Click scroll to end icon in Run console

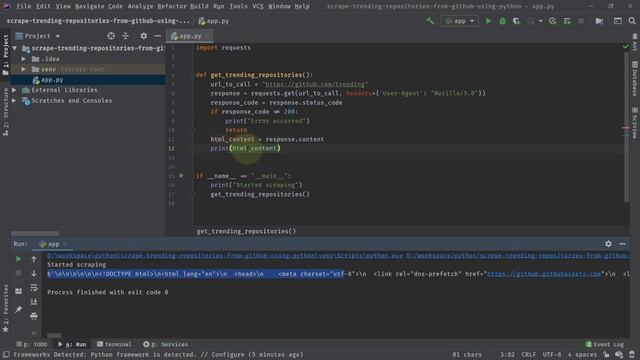tap(34, 302)
